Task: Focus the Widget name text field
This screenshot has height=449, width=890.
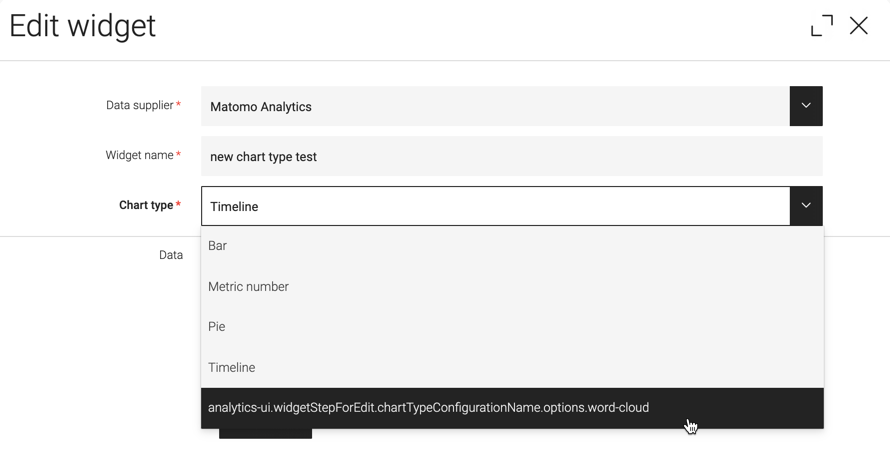Action: [511, 156]
